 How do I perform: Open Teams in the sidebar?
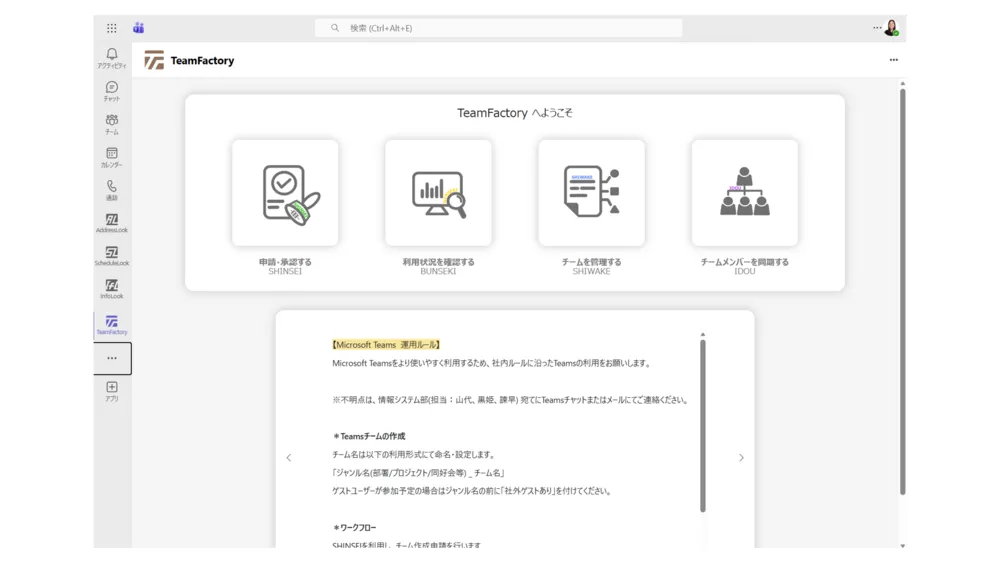pos(112,124)
